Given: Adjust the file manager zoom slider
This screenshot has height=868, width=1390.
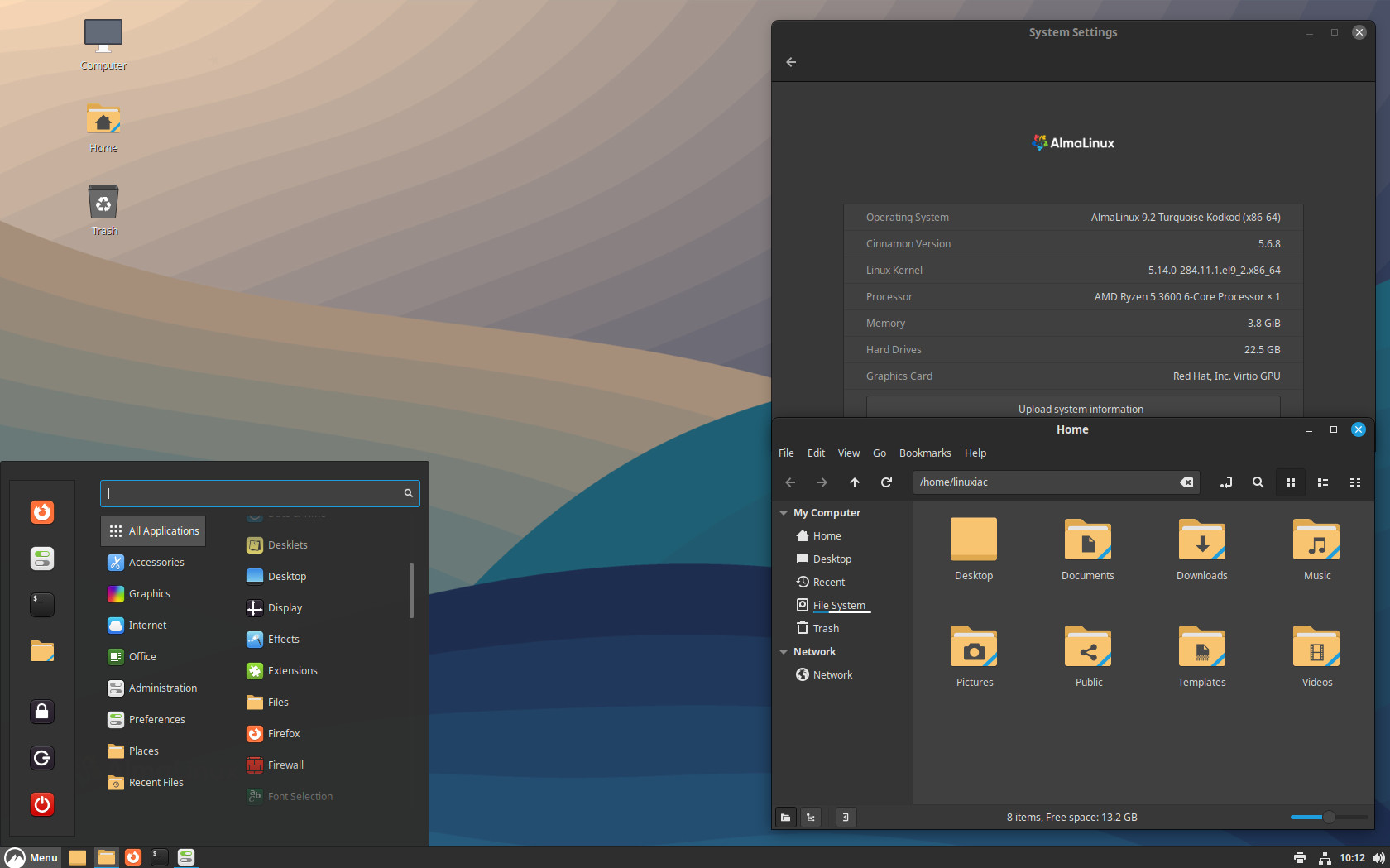Looking at the screenshot, I should coord(1329,818).
